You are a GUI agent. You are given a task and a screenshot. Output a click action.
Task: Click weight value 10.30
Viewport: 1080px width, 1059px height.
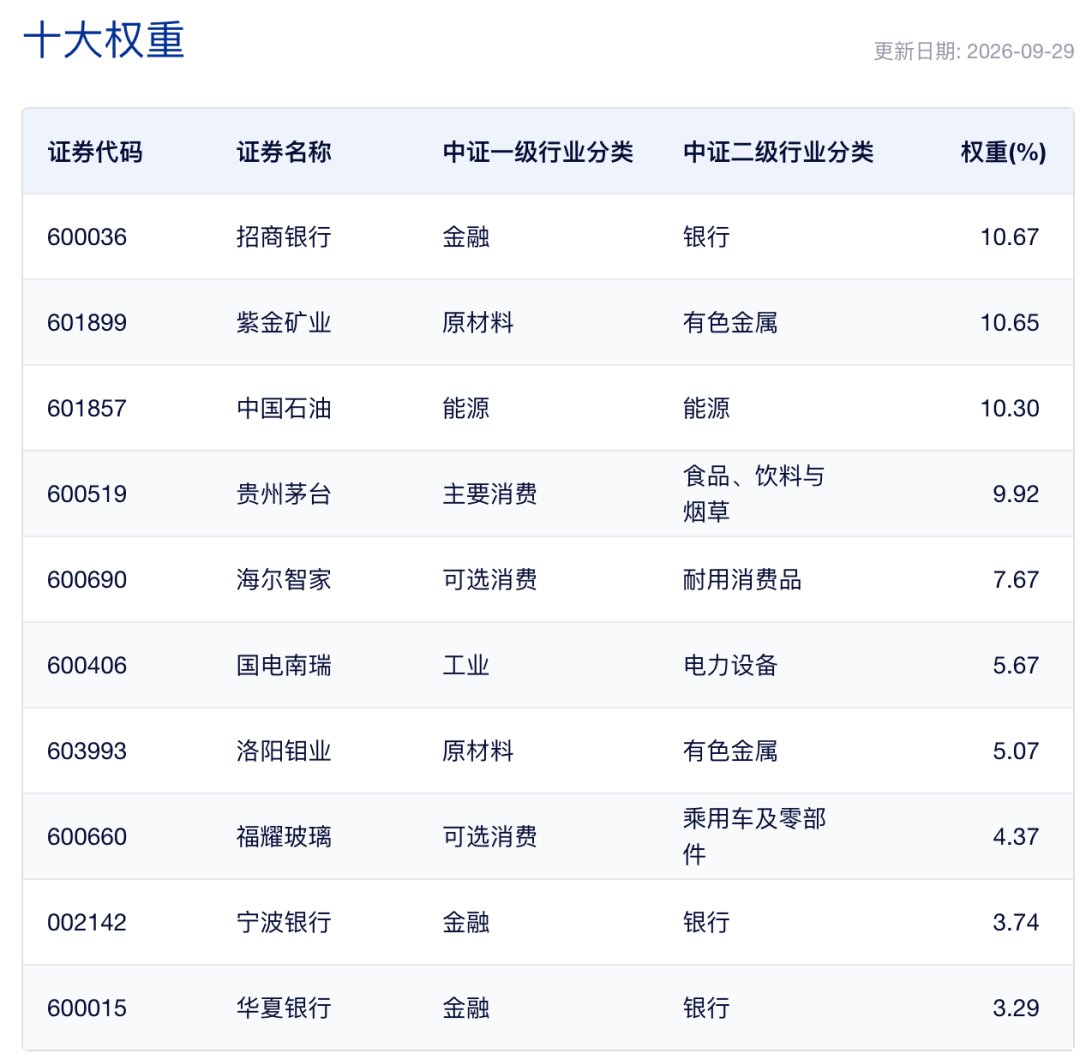click(1009, 409)
